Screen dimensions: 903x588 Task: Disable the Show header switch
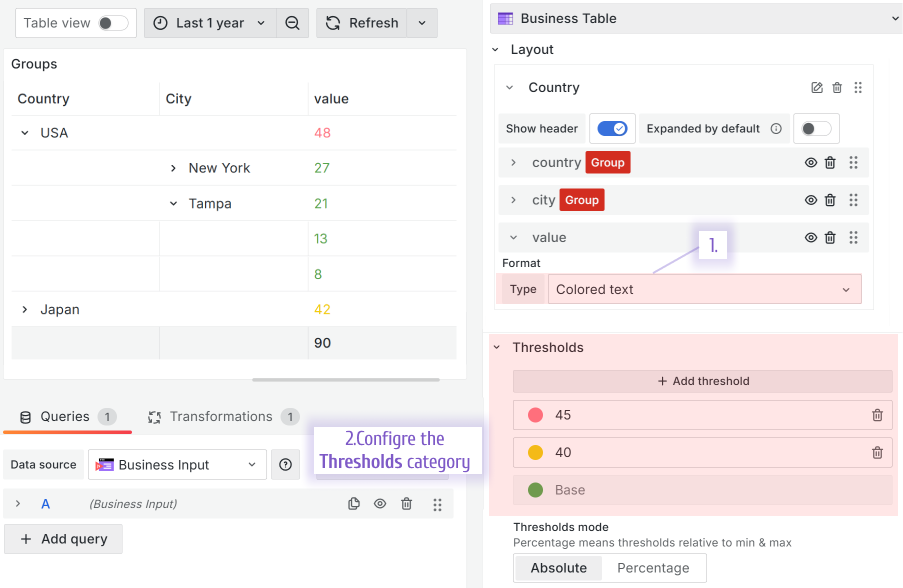click(612, 129)
